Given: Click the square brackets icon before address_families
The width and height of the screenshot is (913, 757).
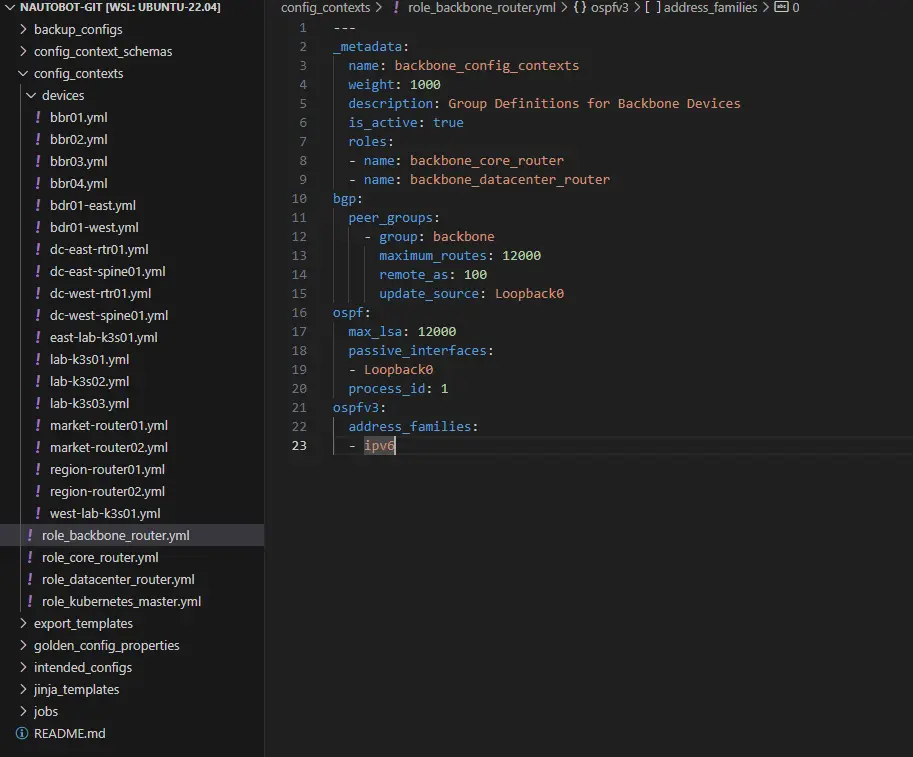Looking at the screenshot, I should point(652,8).
